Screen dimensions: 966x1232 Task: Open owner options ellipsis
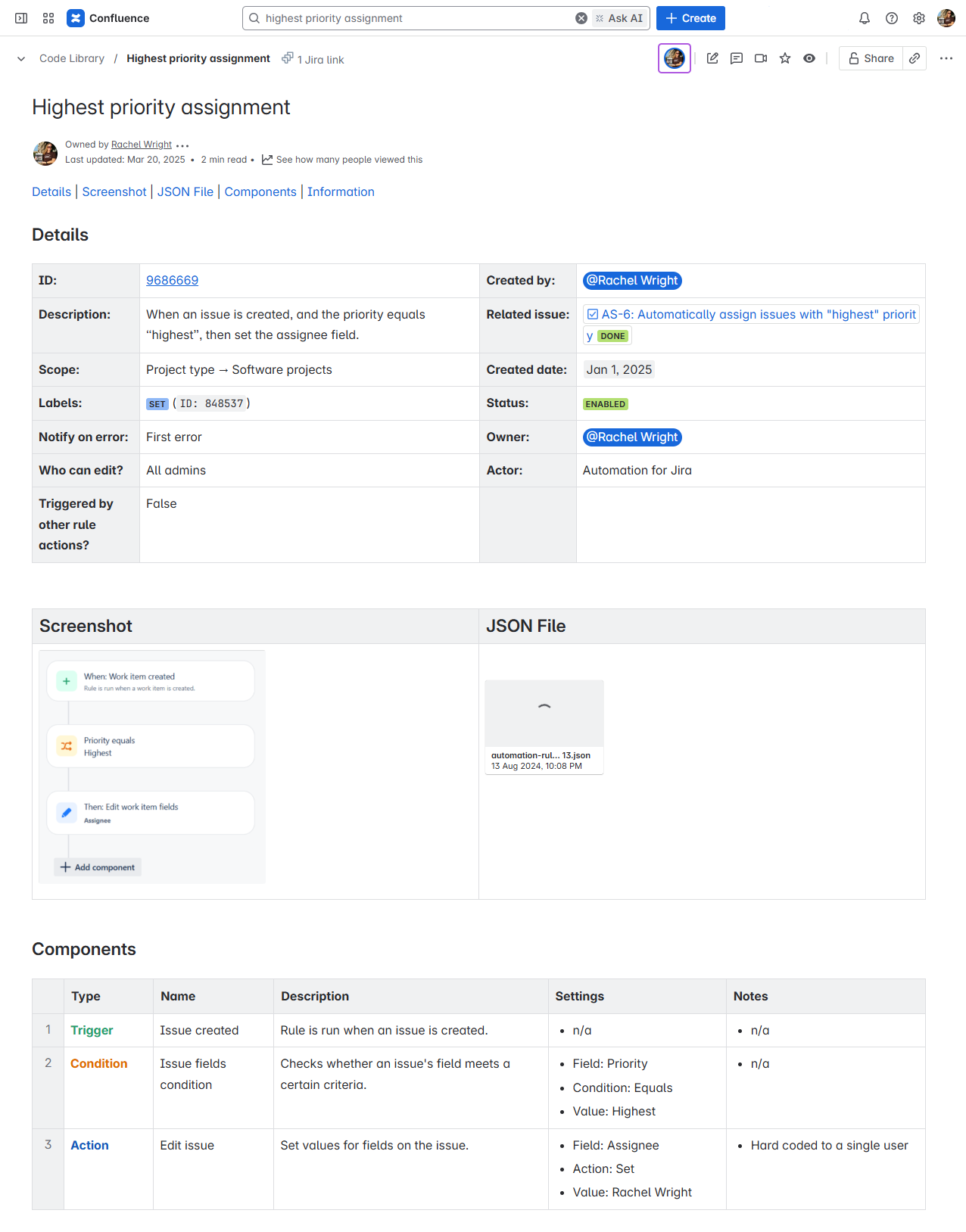pyautogui.click(x=182, y=145)
